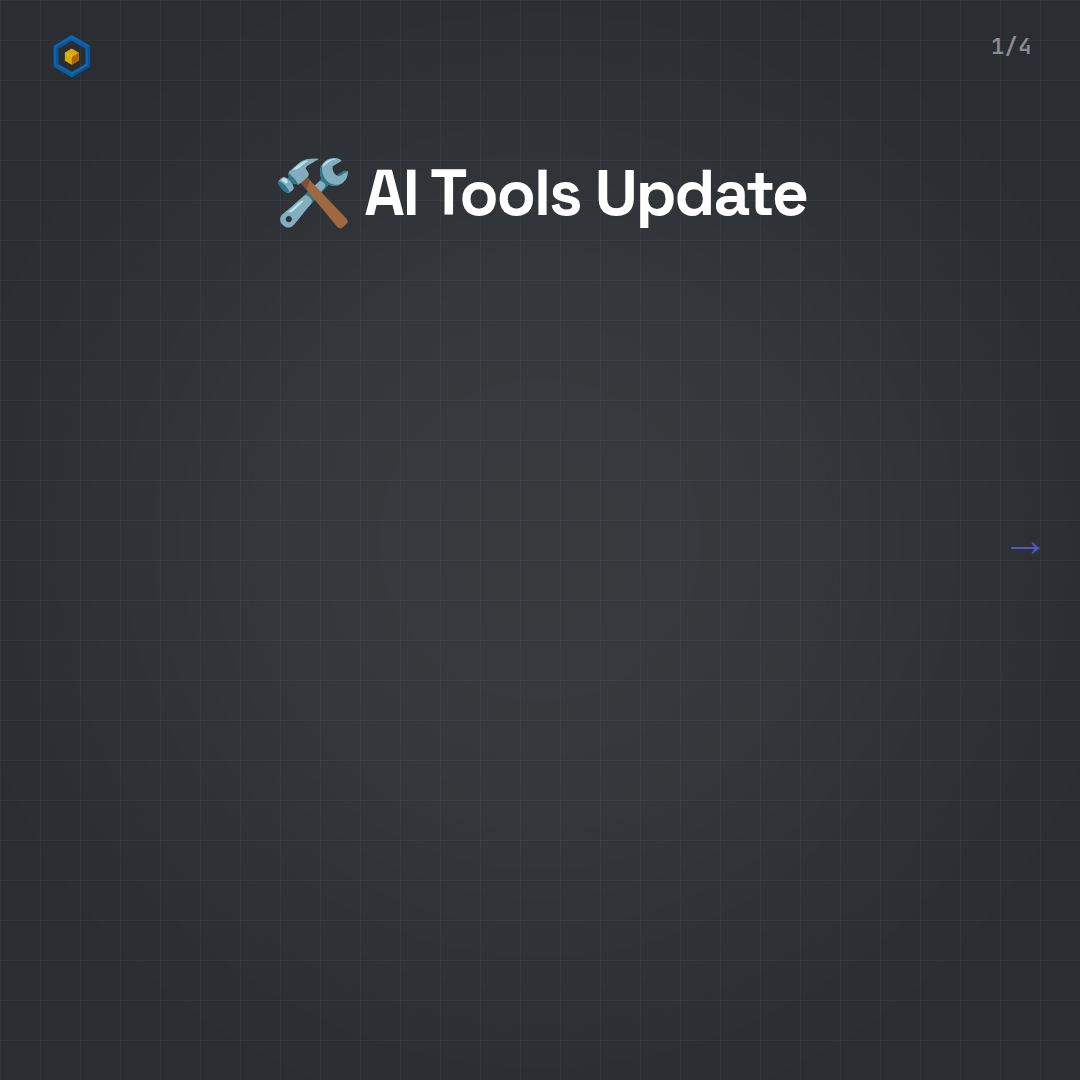Tap the wrench head in the emoji
Image resolution: width=1080 pixels, height=1080 pixels.
[333, 172]
